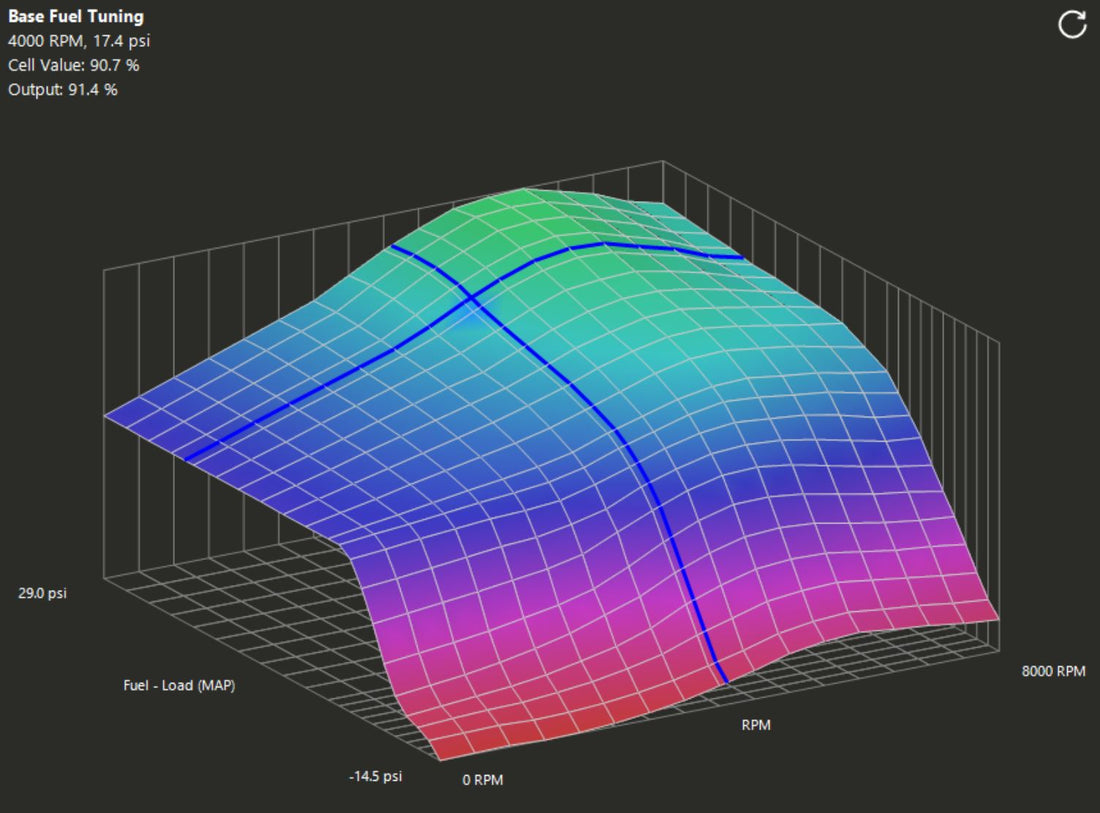Screen dimensions: 1100x813
Task: Select the Cell Value 90.7 % text
Action: [73, 65]
